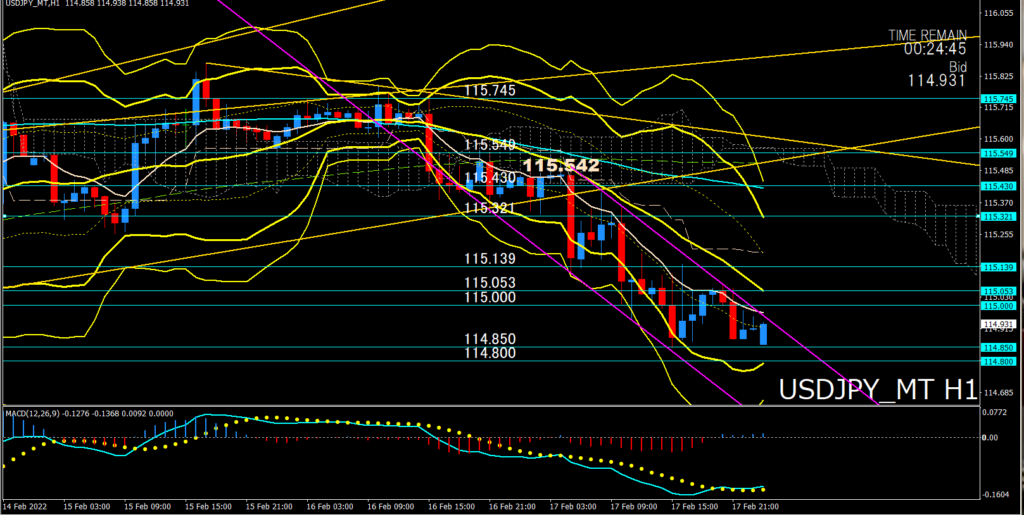The image size is (1024, 515).
Task: Click the 115.321 line label inside the chart
Action: [x=490, y=208]
